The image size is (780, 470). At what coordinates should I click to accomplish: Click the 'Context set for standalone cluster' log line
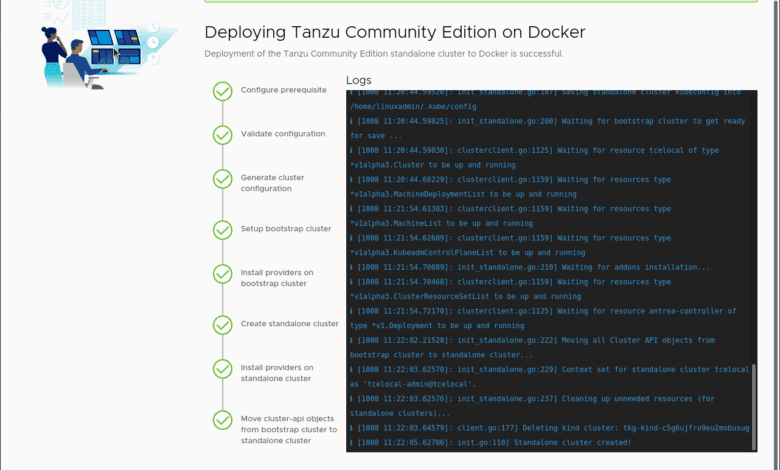[549, 376]
